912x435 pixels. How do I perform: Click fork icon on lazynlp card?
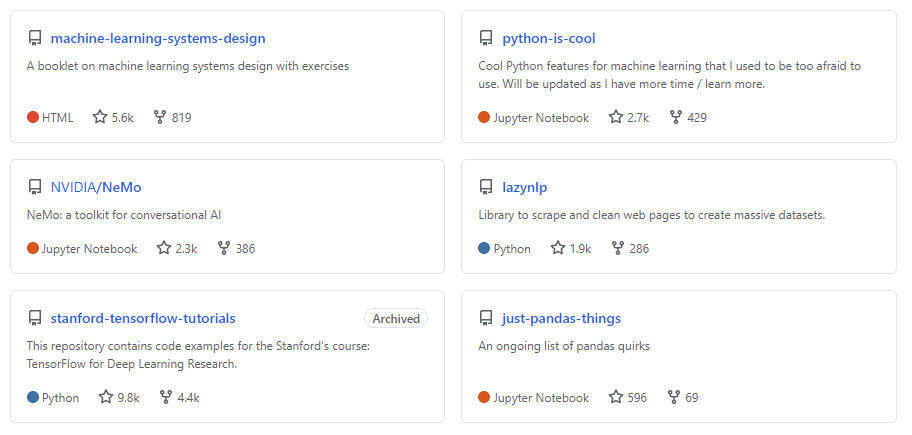pyautogui.click(x=618, y=248)
